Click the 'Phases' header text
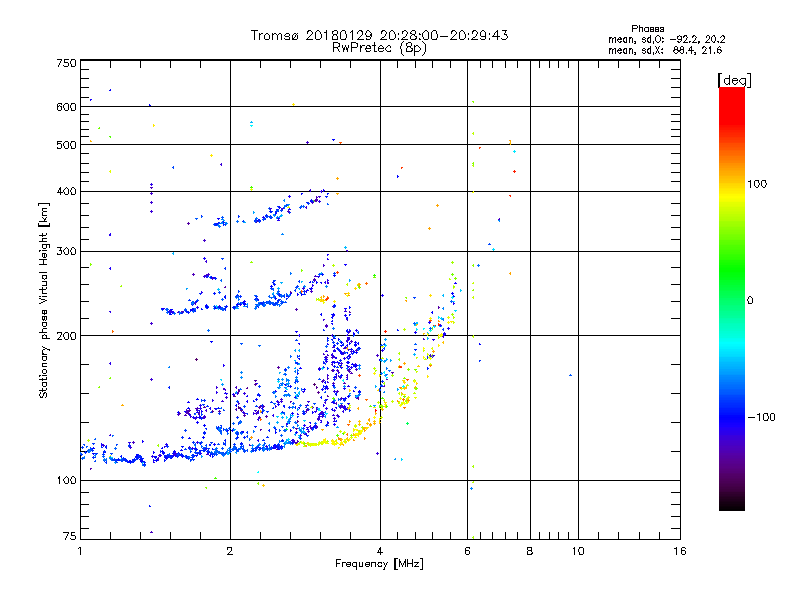 click(647, 29)
